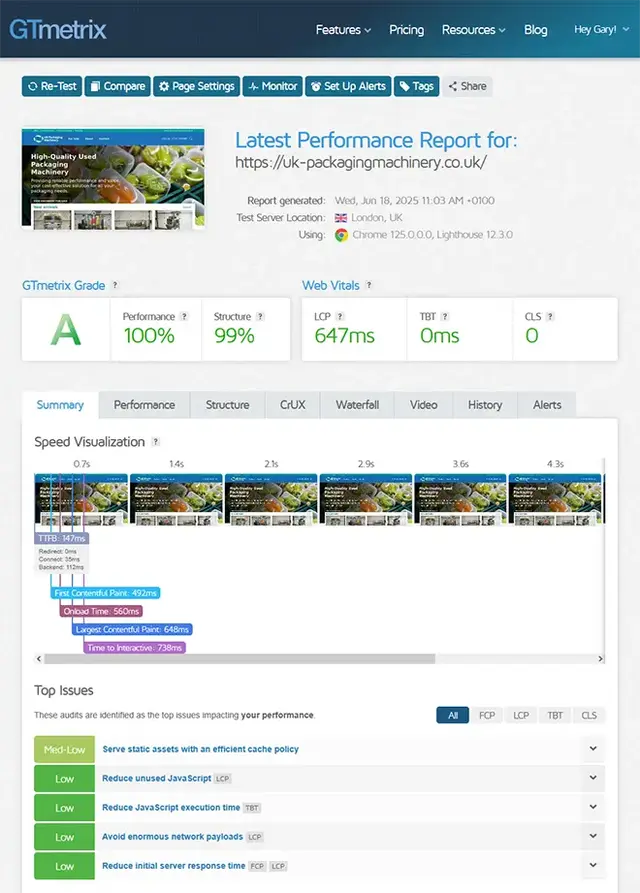This screenshot has width=640, height=893.
Task: Open the CrUX tab
Action: 293,405
